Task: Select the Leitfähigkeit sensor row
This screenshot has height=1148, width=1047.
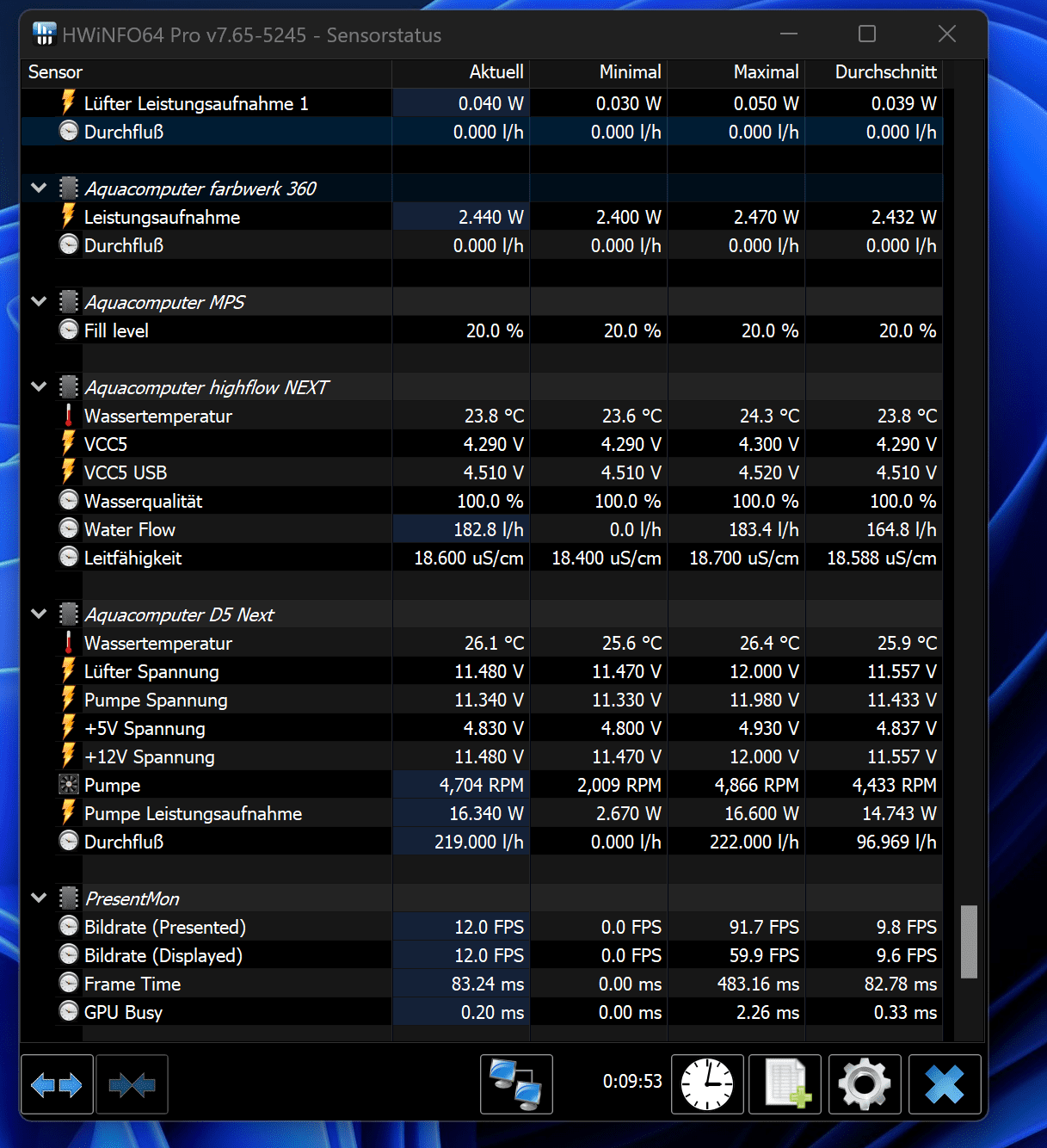Action: point(482,558)
